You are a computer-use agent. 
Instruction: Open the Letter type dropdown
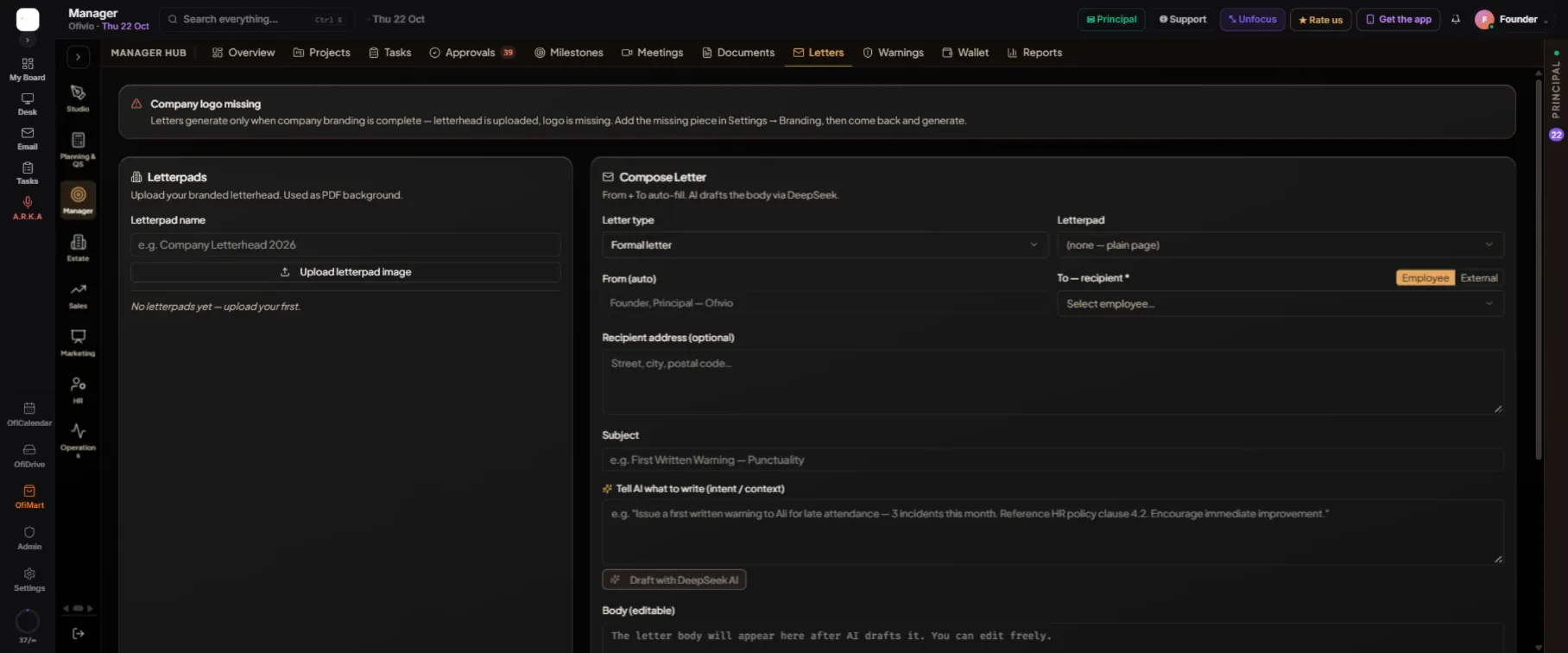click(x=825, y=244)
